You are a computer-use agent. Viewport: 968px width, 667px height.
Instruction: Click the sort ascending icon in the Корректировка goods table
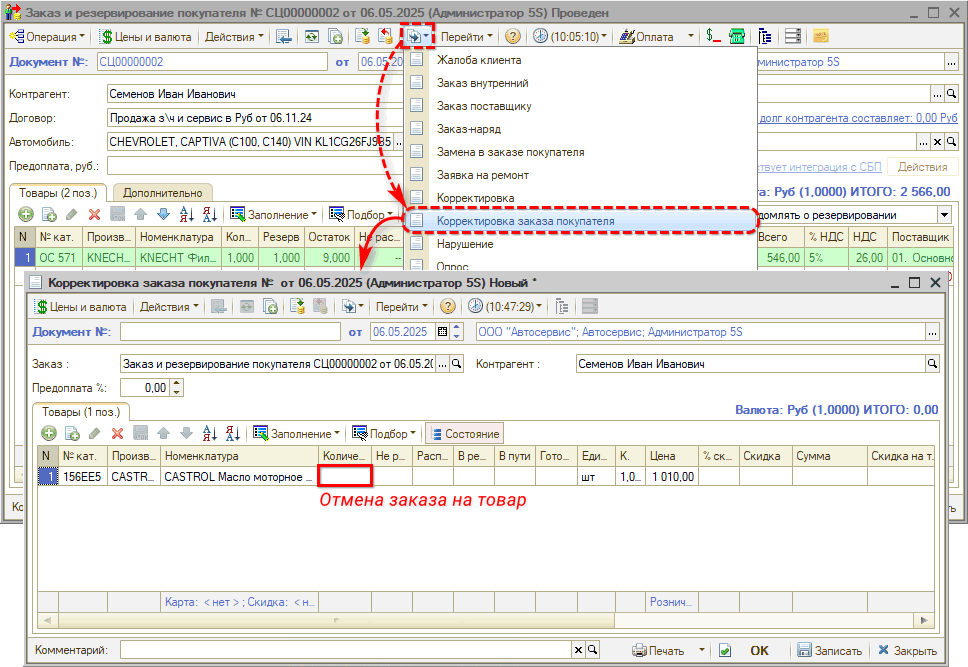(210, 434)
